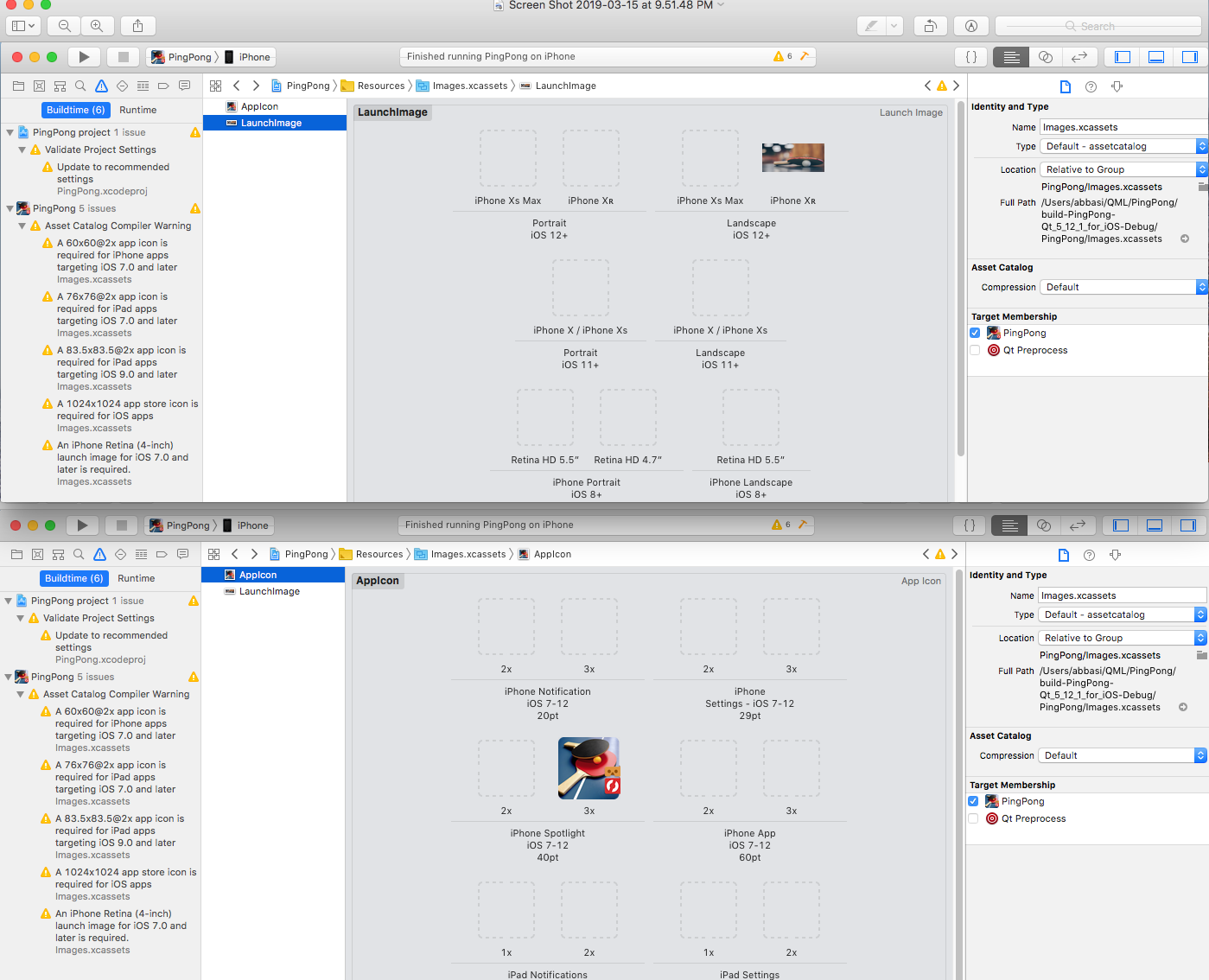
Task: Go back in the upper editor jump bar
Action: point(236,86)
